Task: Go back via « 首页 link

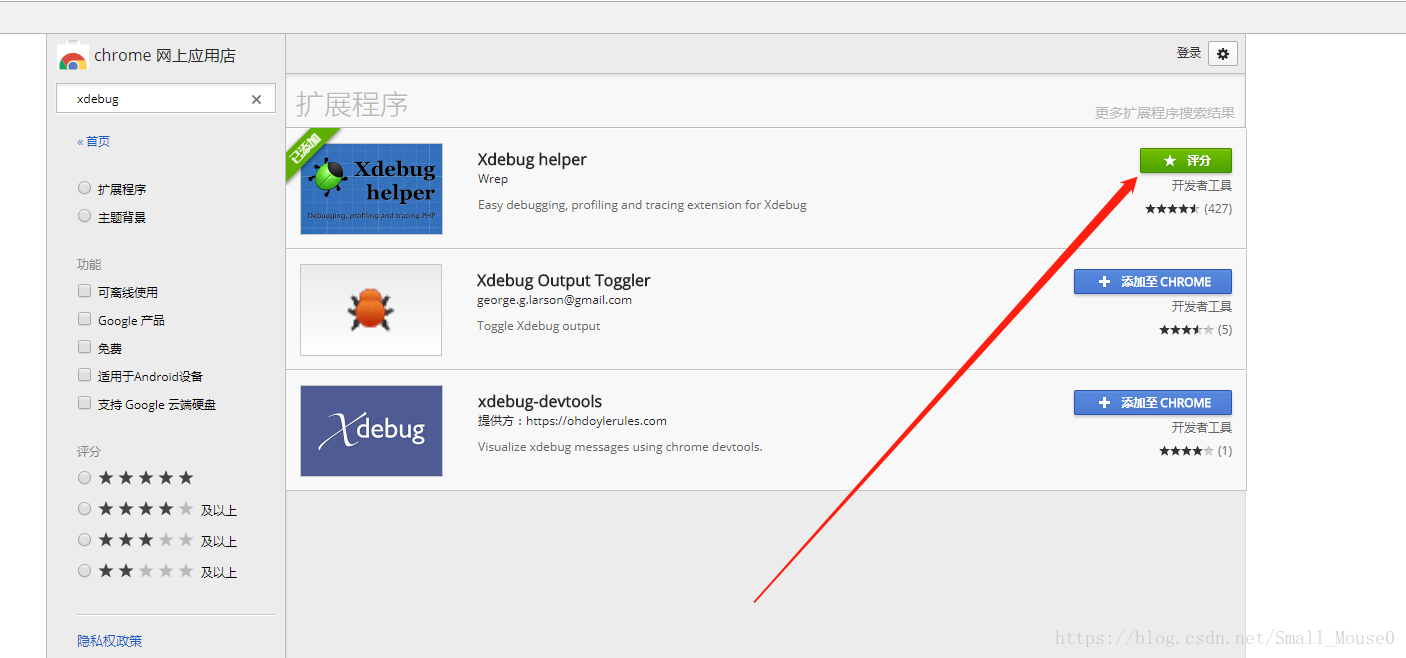Action: pos(93,141)
